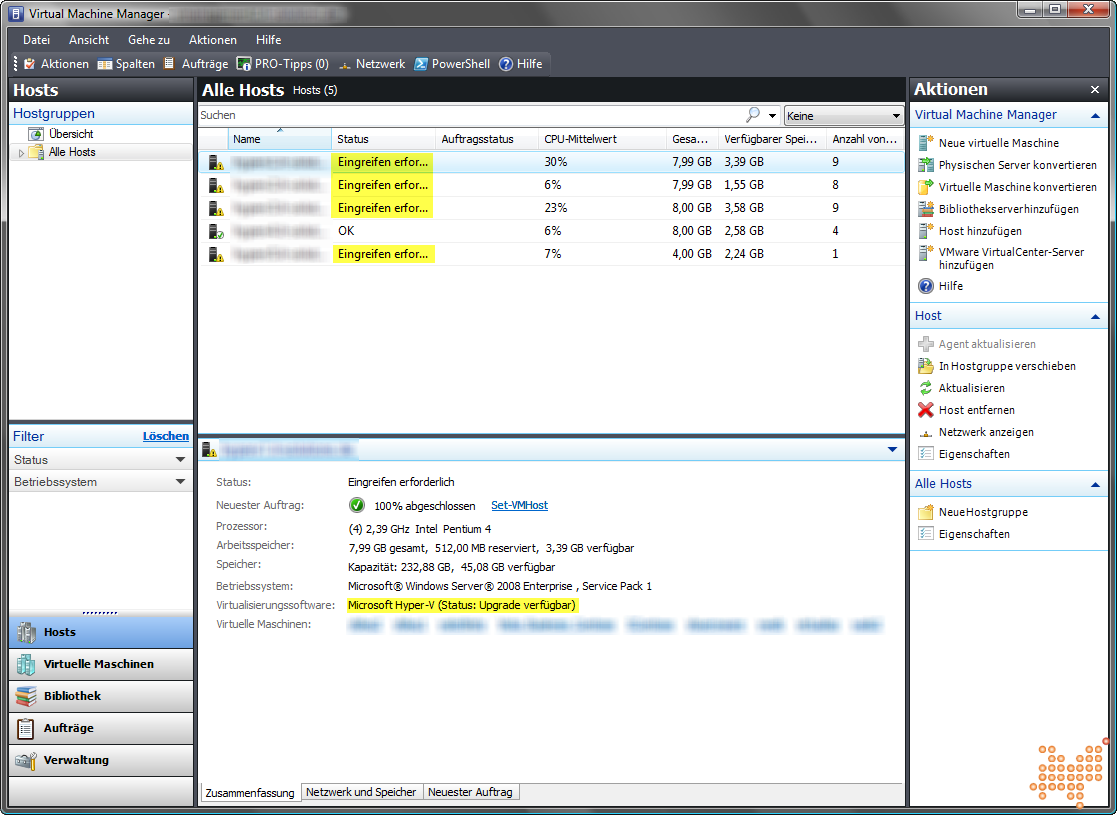Image resolution: width=1117 pixels, height=815 pixels.
Task: Open the Datei menu
Action: pos(36,40)
